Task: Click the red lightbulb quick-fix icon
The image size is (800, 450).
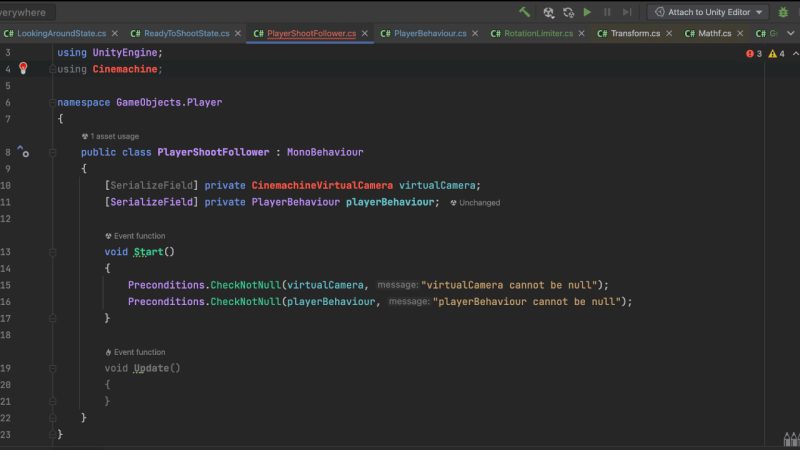Action: 24,69
